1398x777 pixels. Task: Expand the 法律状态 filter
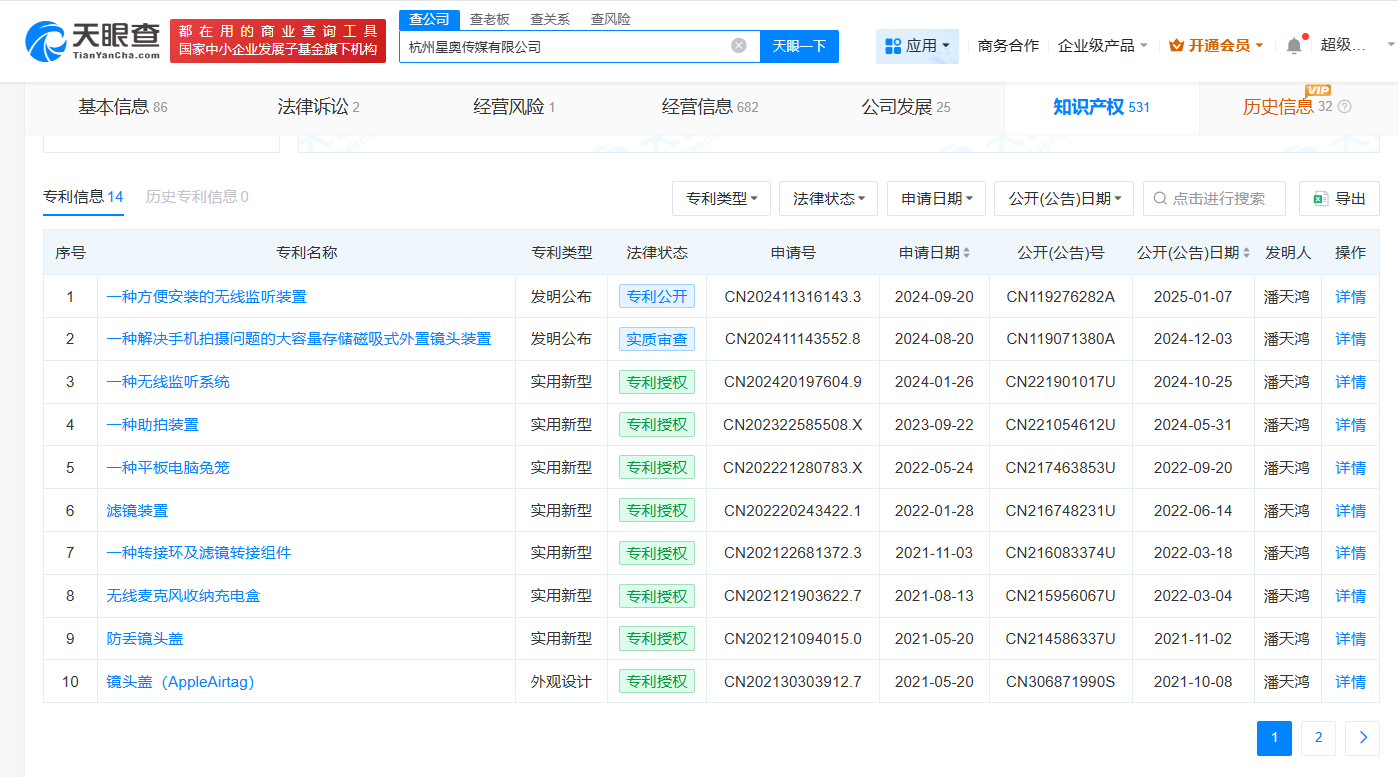click(x=828, y=198)
